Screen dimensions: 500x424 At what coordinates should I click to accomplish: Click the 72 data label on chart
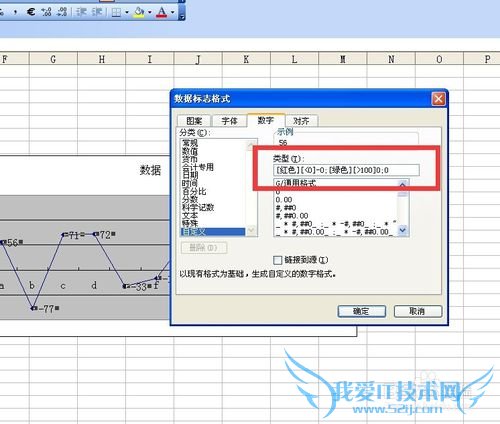pyautogui.click(x=105, y=235)
